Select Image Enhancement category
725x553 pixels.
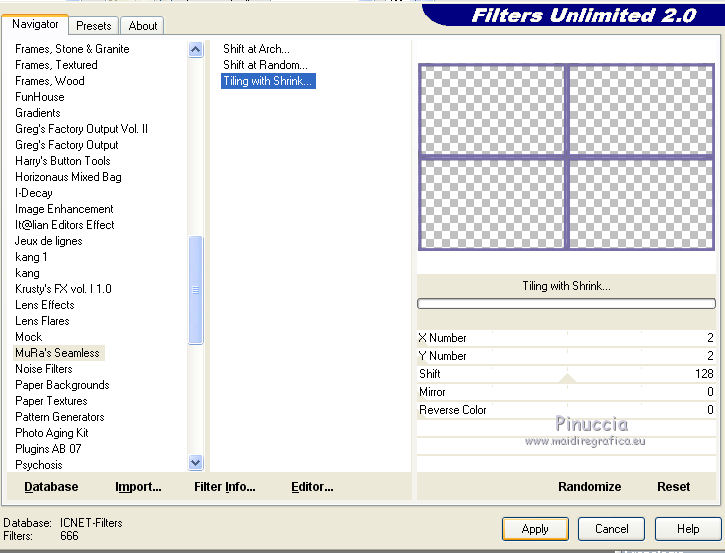(x=64, y=209)
